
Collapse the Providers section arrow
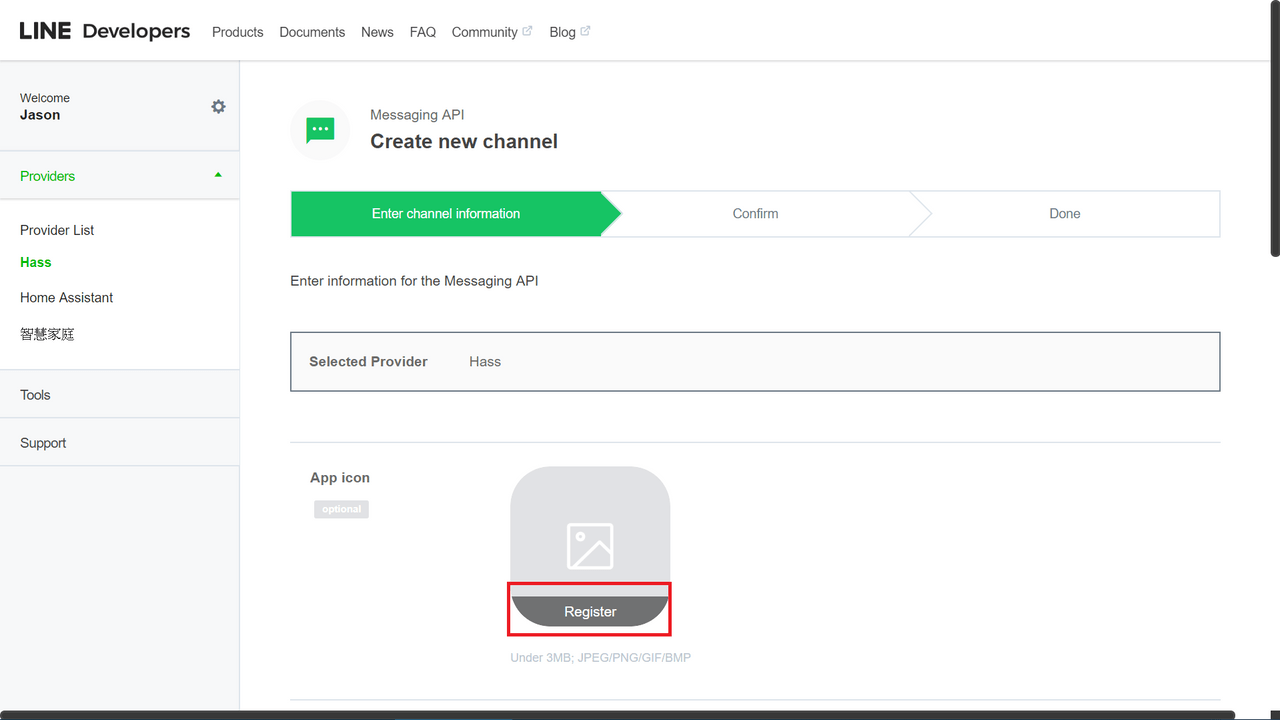[218, 175]
